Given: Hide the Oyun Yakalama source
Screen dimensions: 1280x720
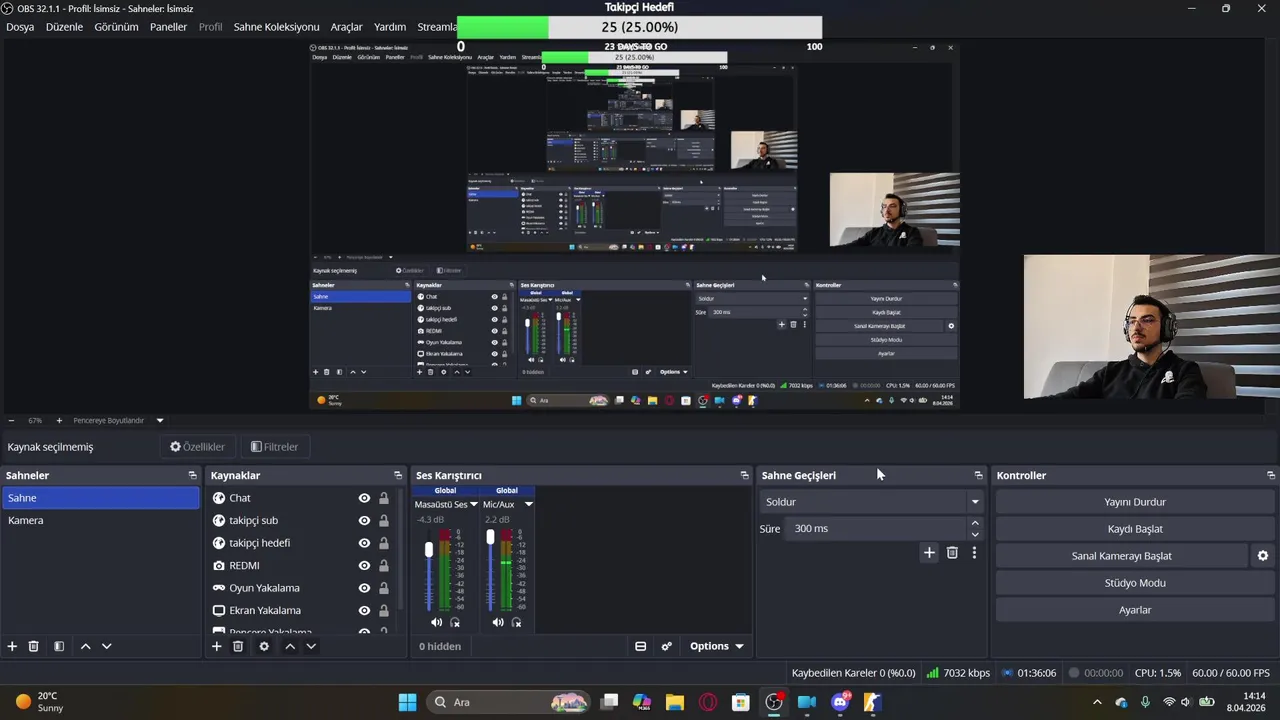Looking at the screenshot, I should coord(364,588).
